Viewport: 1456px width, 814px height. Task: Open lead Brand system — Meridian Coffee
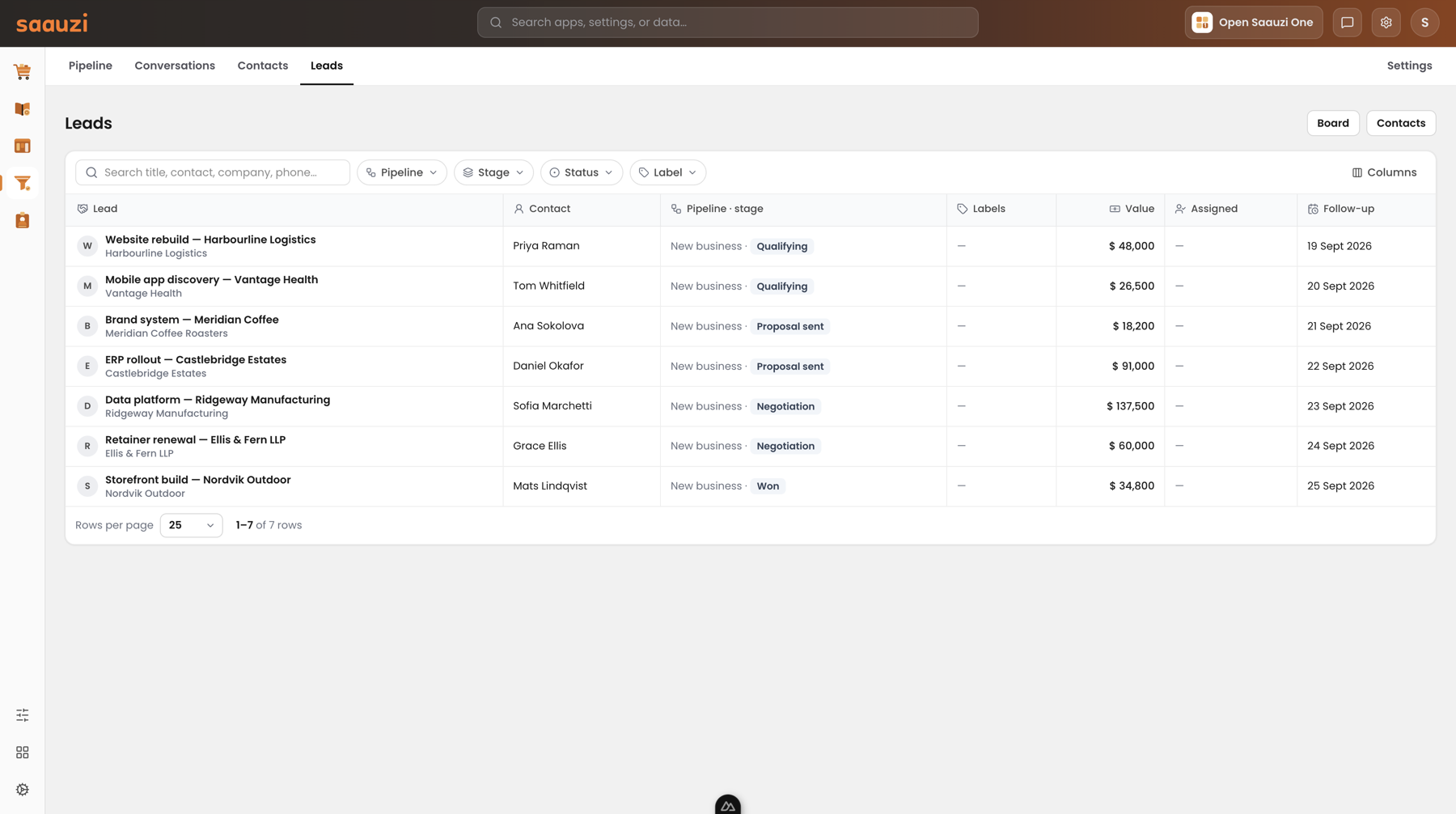coord(192,320)
